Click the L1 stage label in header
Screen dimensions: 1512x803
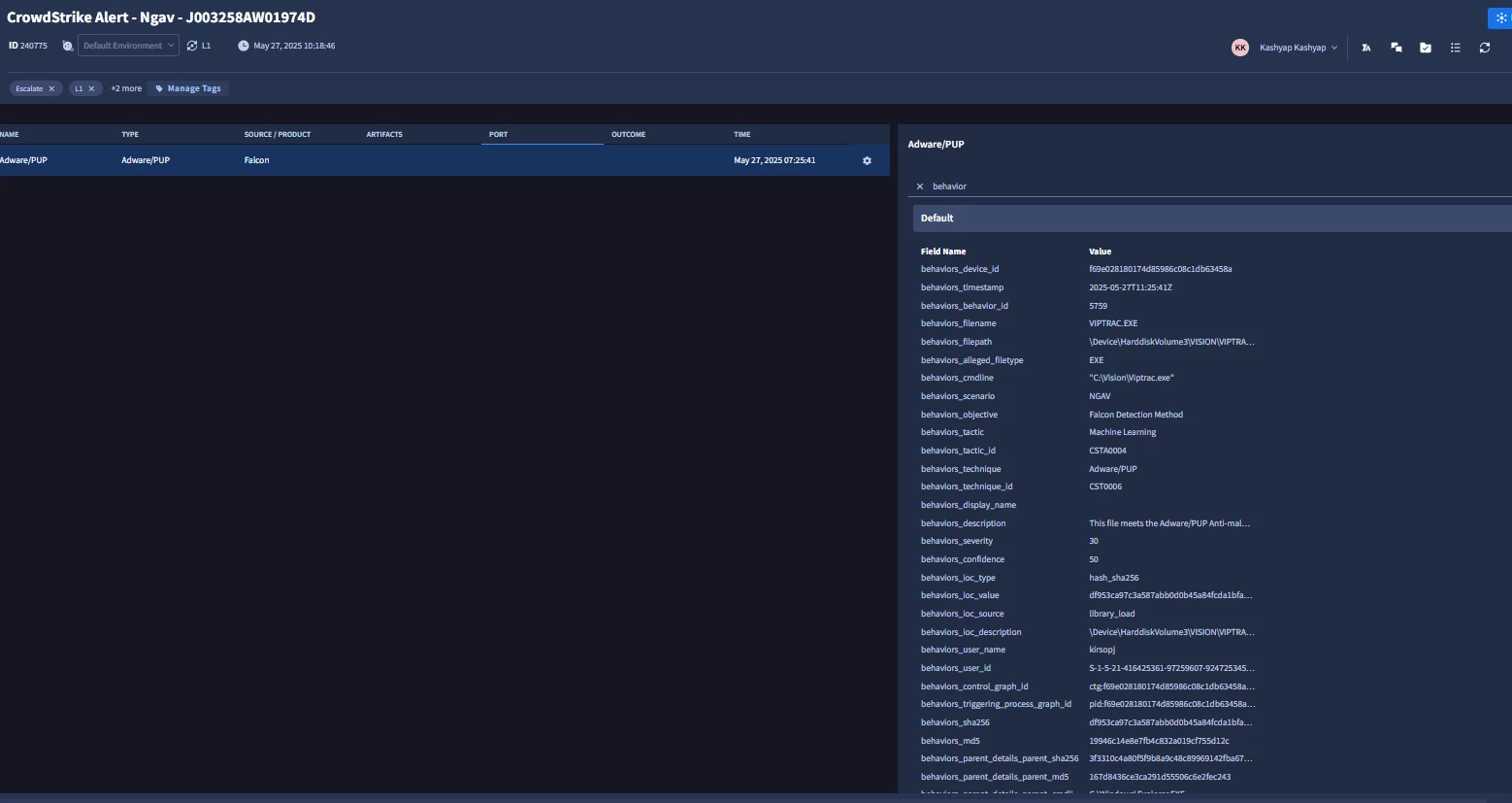[206, 46]
